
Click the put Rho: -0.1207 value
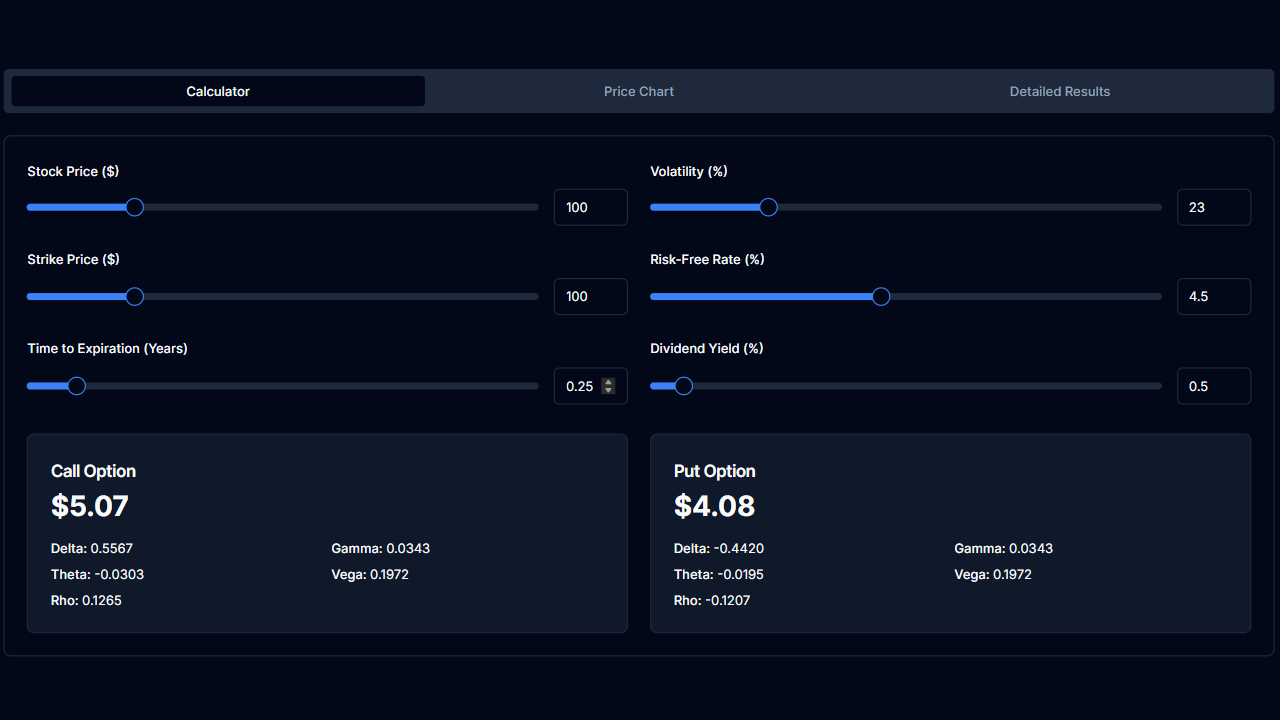(x=712, y=600)
